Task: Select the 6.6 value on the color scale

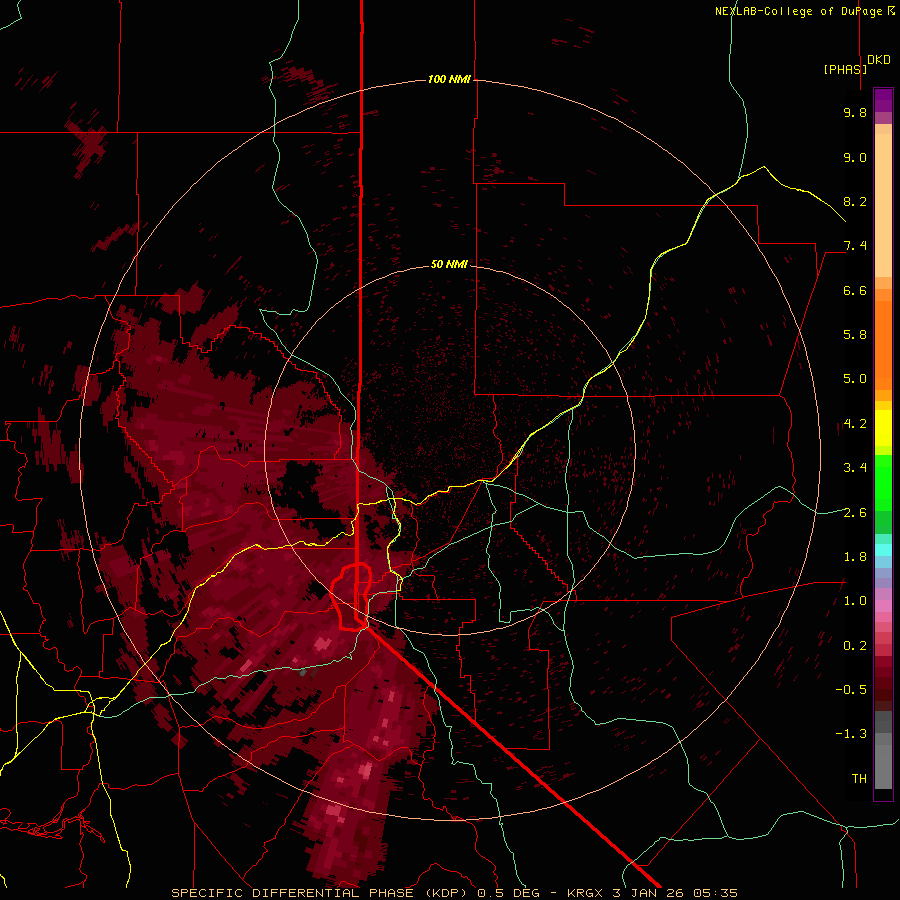Action: pyautogui.click(x=855, y=290)
